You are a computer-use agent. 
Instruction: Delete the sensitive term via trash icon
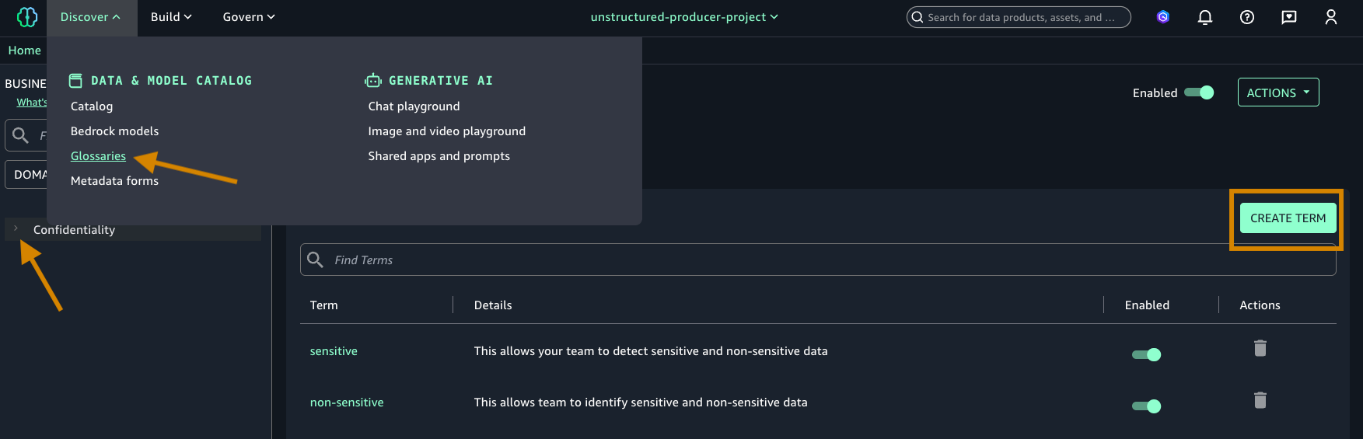click(1260, 348)
